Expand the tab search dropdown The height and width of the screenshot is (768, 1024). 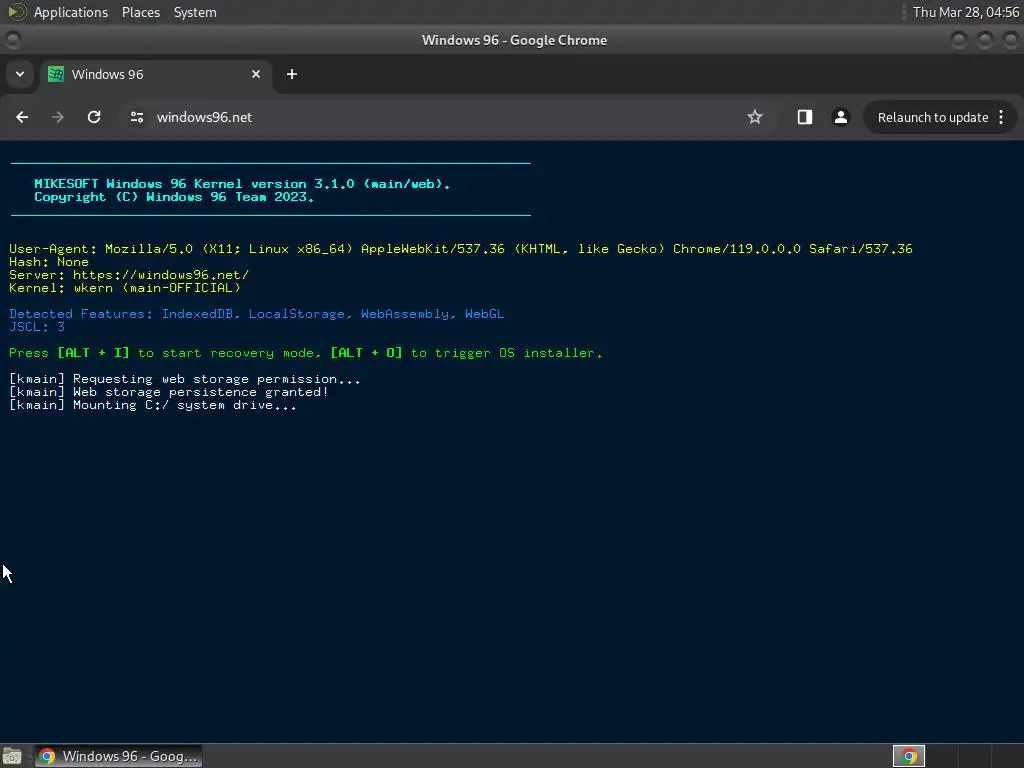pos(20,74)
